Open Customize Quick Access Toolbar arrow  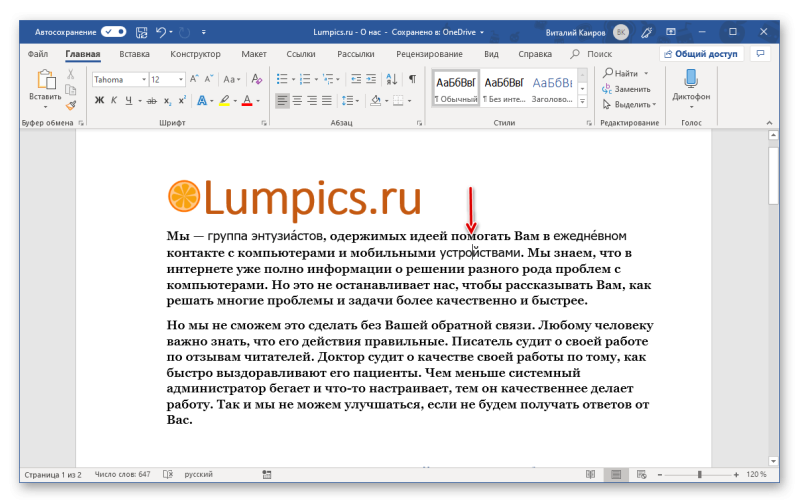[204, 32]
